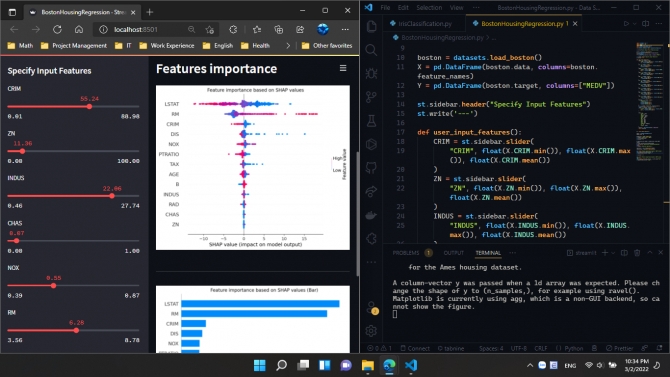
Task: Split the terminal panel
Action: tap(624, 253)
